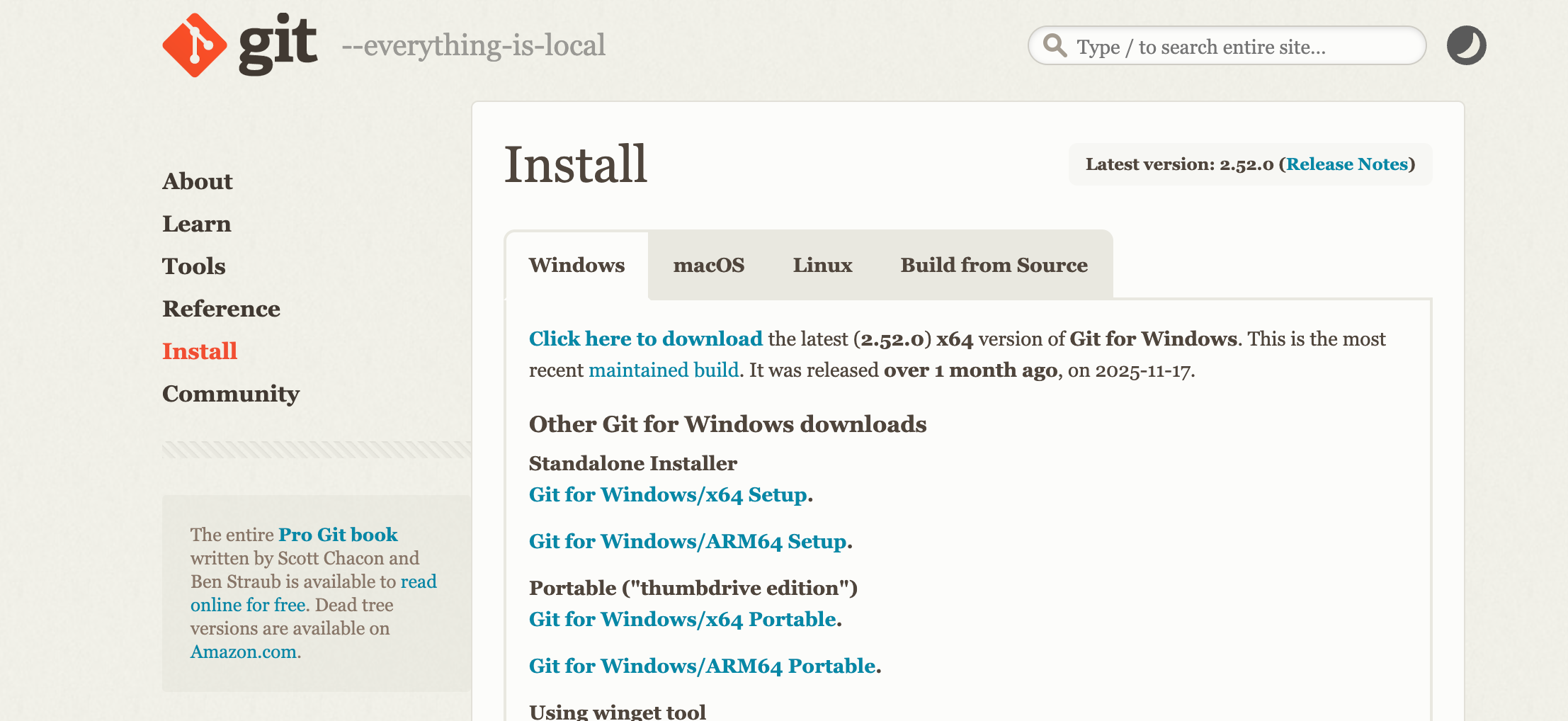Download Git for Windows/ARM64 Setup

(x=688, y=541)
